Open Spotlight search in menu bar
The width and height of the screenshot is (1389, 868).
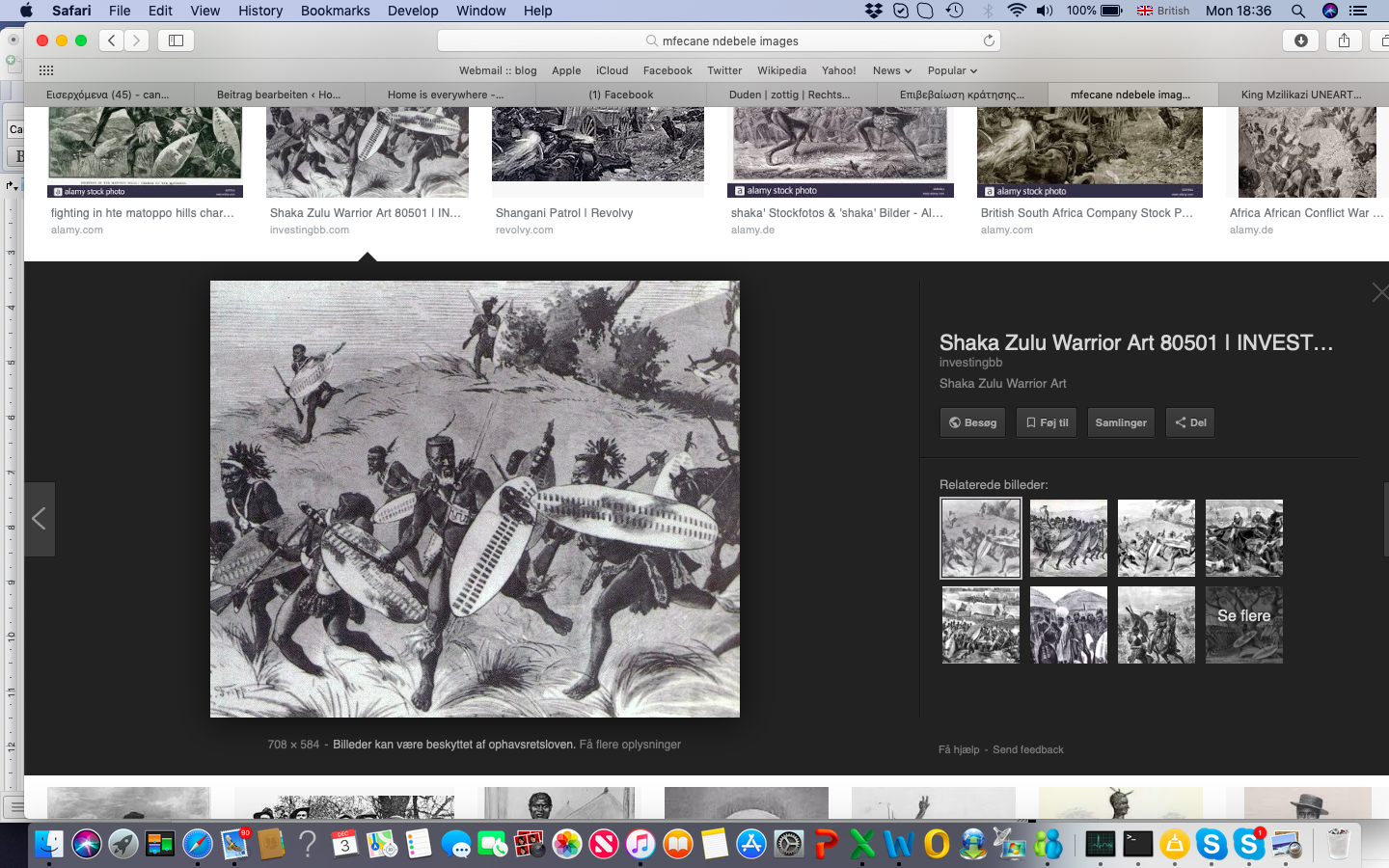click(1298, 11)
